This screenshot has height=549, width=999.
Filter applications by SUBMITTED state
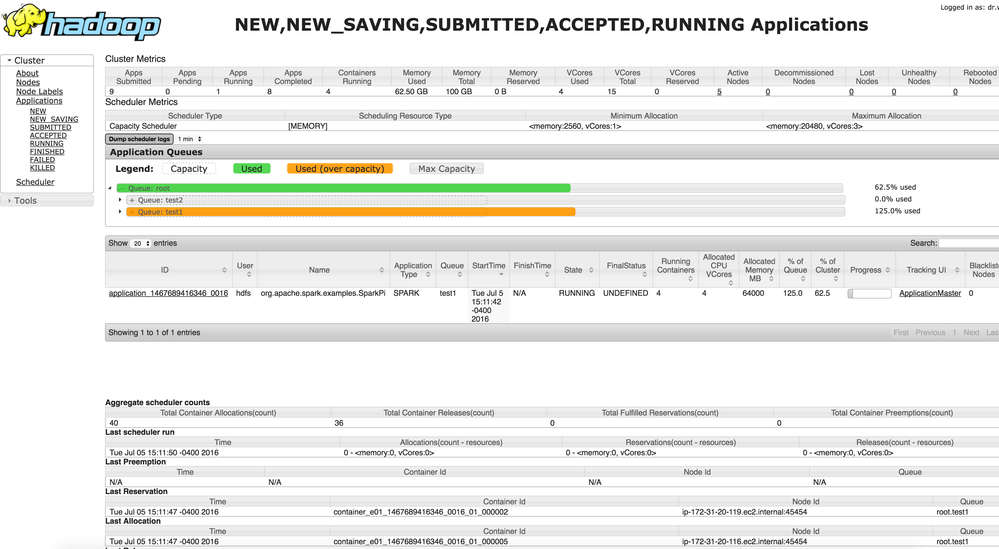[x=50, y=127]
